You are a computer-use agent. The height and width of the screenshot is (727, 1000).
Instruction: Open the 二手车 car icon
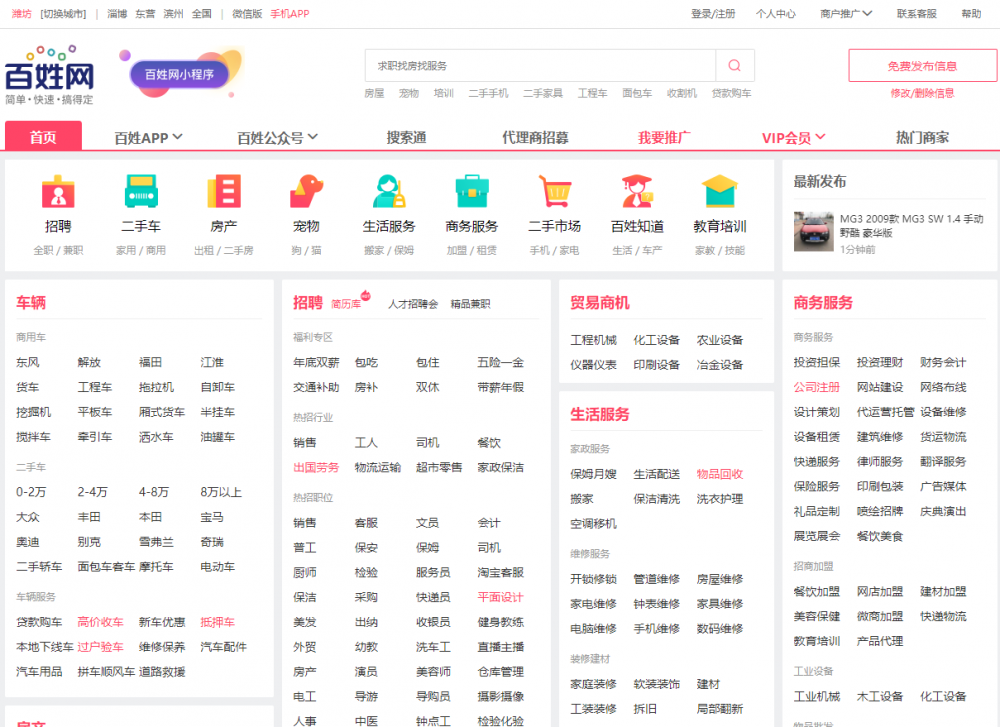(x=141, y=191)
